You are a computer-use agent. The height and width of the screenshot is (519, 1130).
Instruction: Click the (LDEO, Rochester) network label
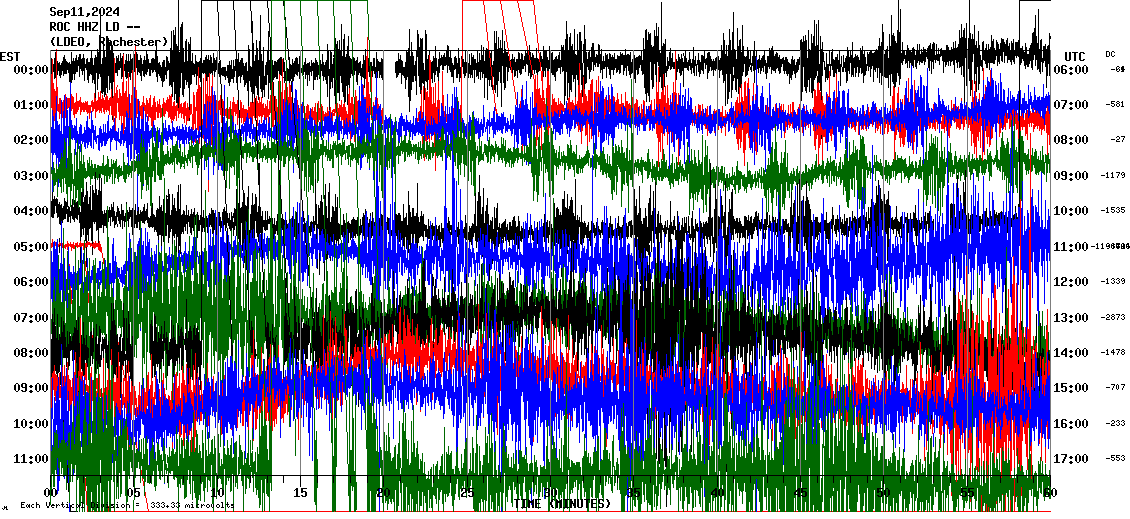[108, 41]
